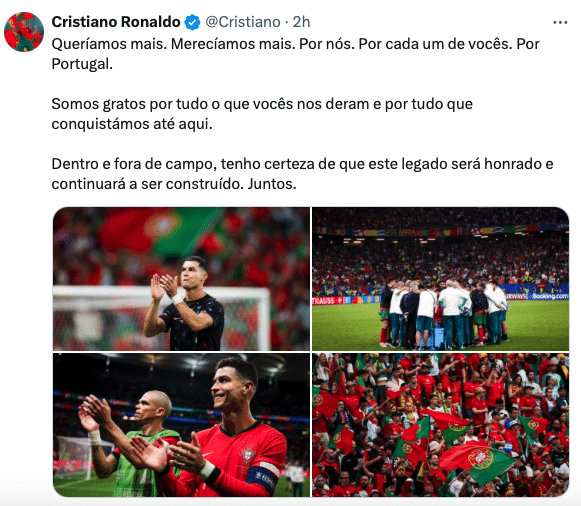The image size is (581, 506).
Task: Open photo of player applauding near goal
Action: tap(182, 279)
